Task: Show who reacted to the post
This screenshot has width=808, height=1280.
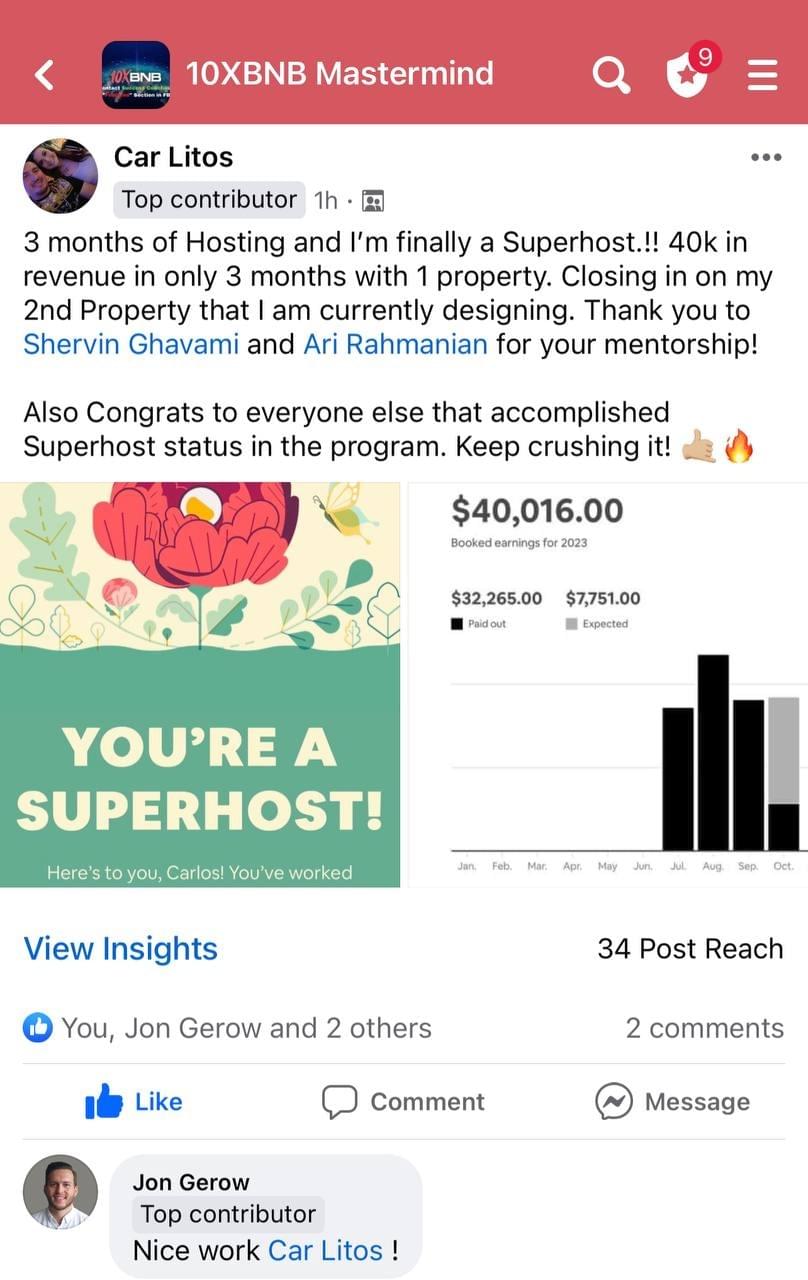Action: [x=228, y=1028]
